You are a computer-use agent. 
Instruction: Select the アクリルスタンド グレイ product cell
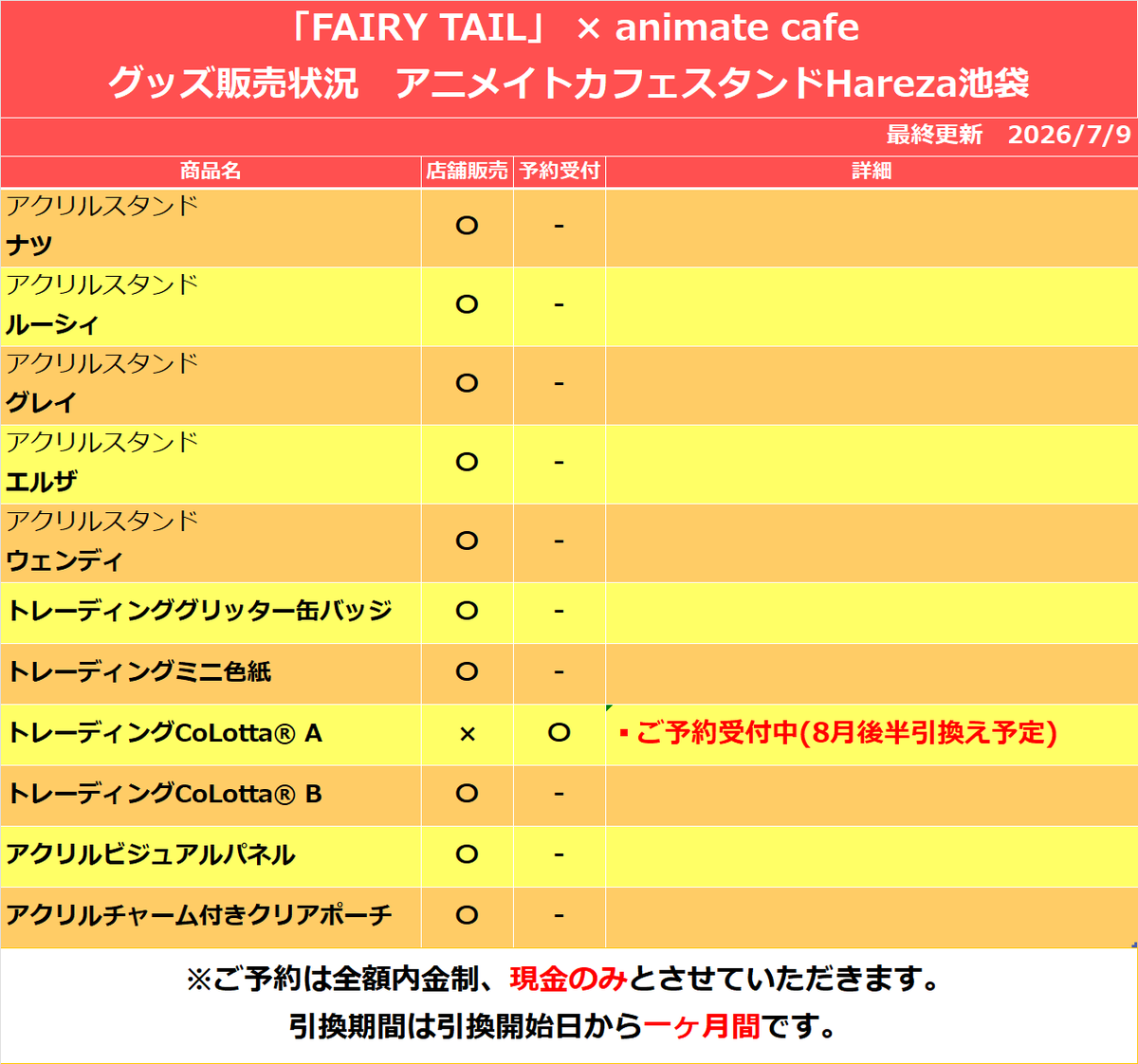point(211,385)
